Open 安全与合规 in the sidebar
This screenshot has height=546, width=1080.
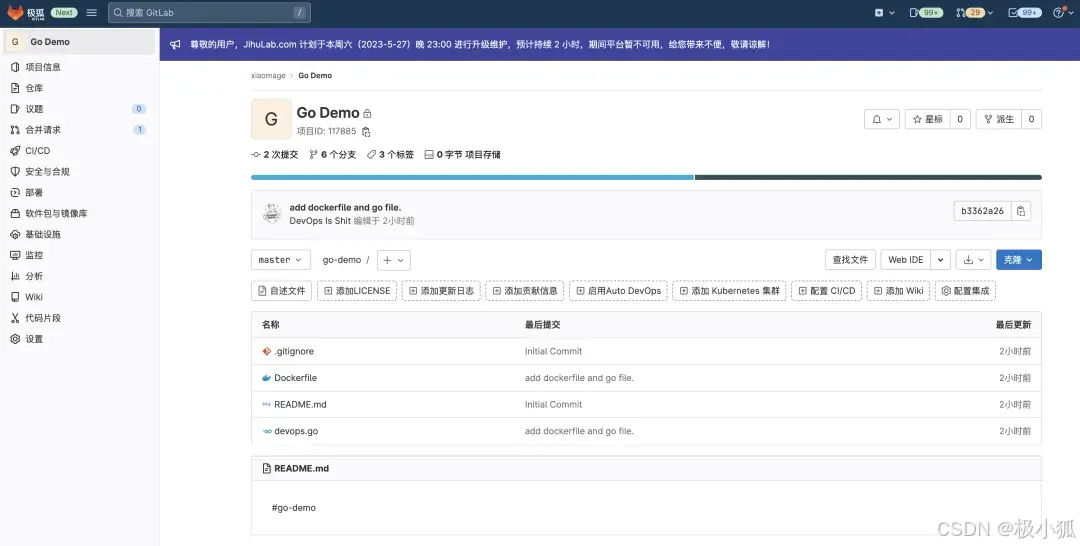tap(47, 171)
